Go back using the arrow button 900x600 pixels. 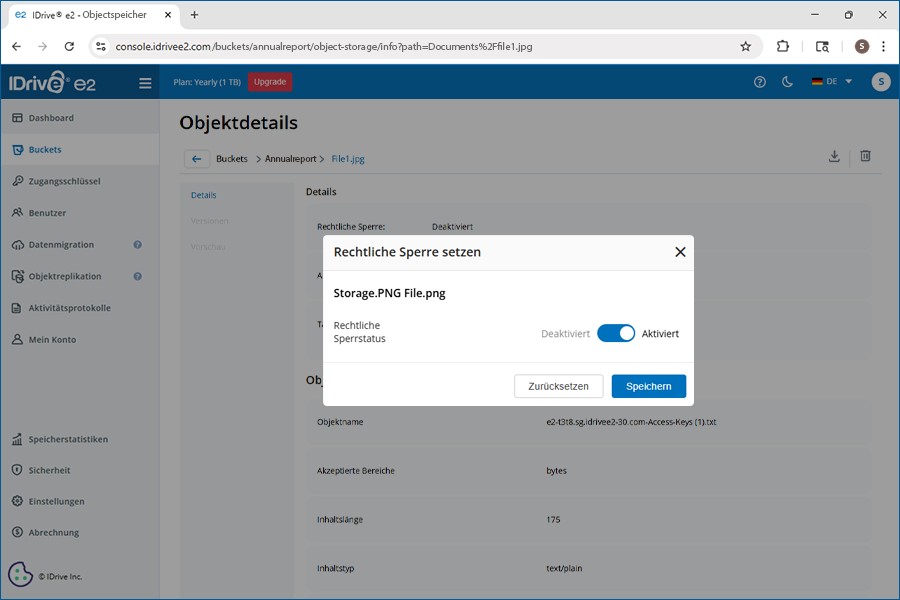(x=196, y=159)
